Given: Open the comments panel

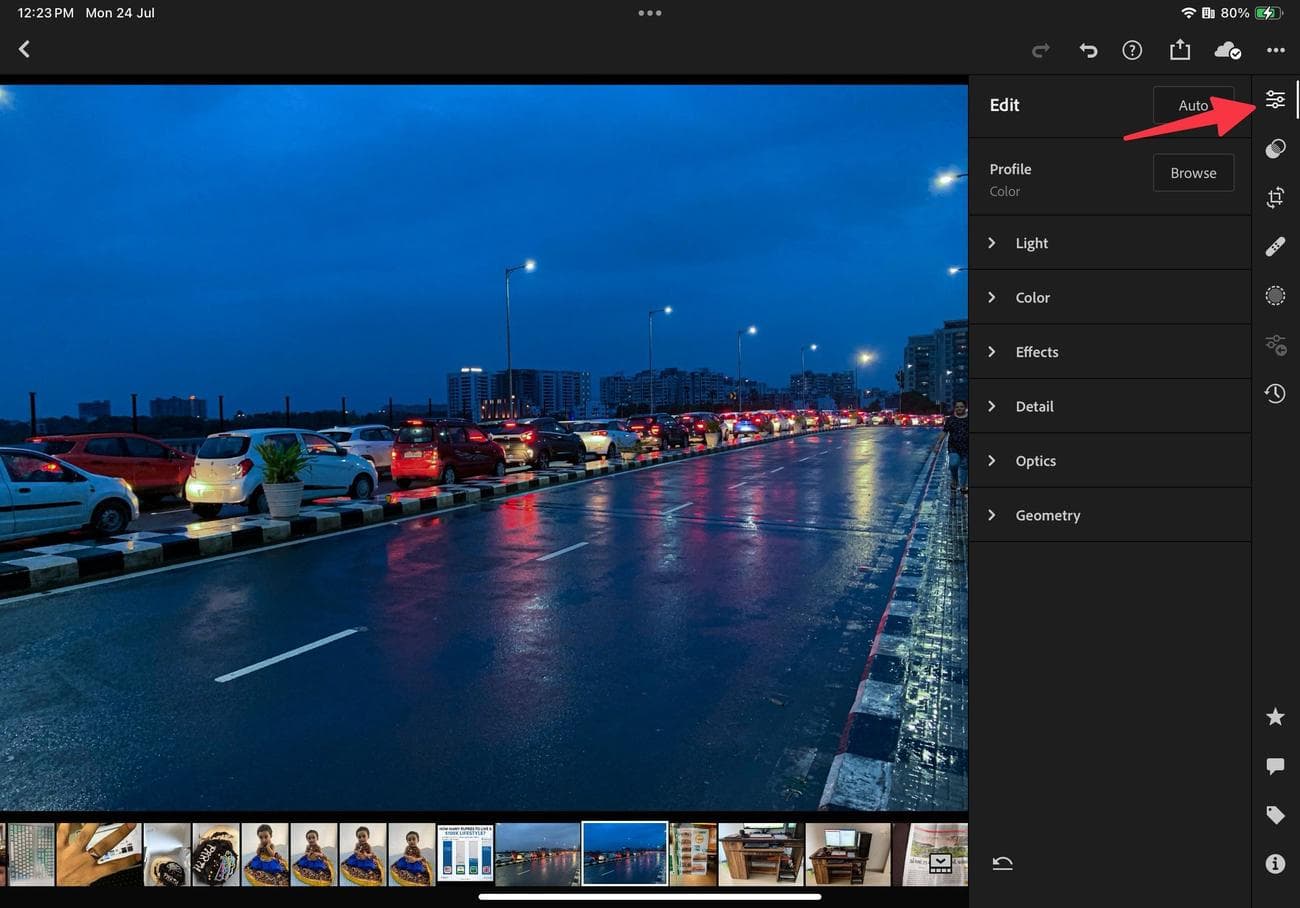Looking at the screenshot, I should point(1274,766).
